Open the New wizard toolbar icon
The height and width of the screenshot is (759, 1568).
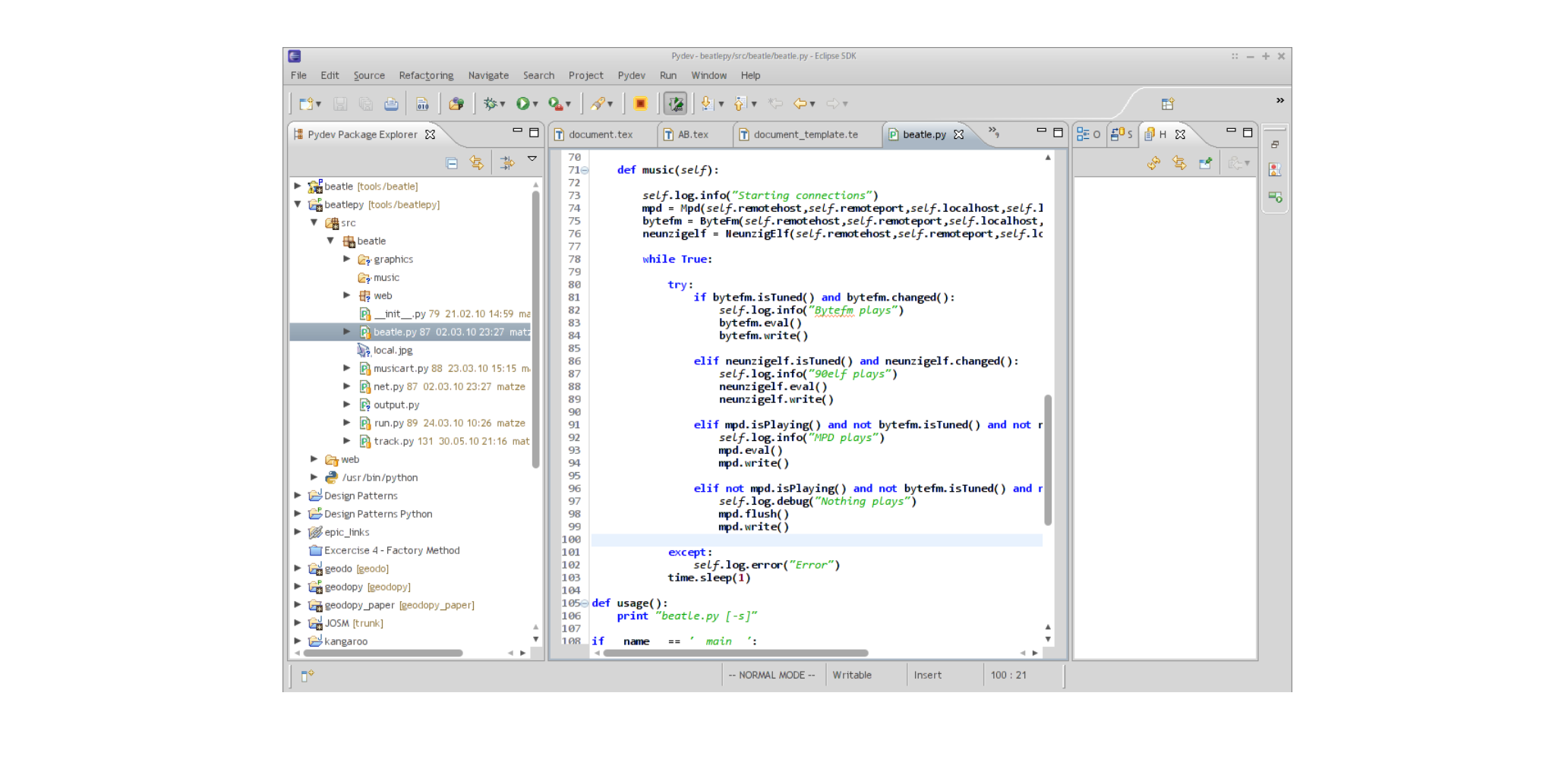(306, 103)
